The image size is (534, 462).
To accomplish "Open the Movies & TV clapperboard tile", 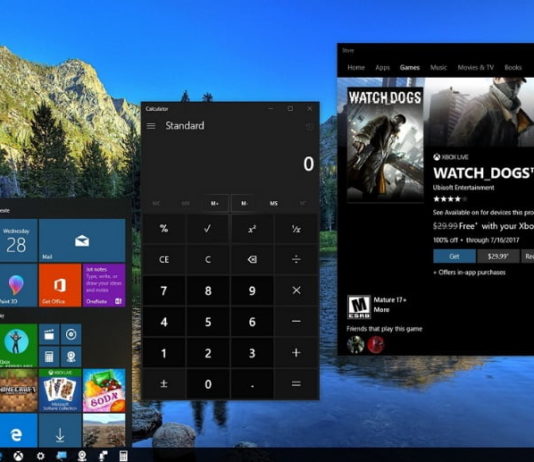I will pos(49,334).
